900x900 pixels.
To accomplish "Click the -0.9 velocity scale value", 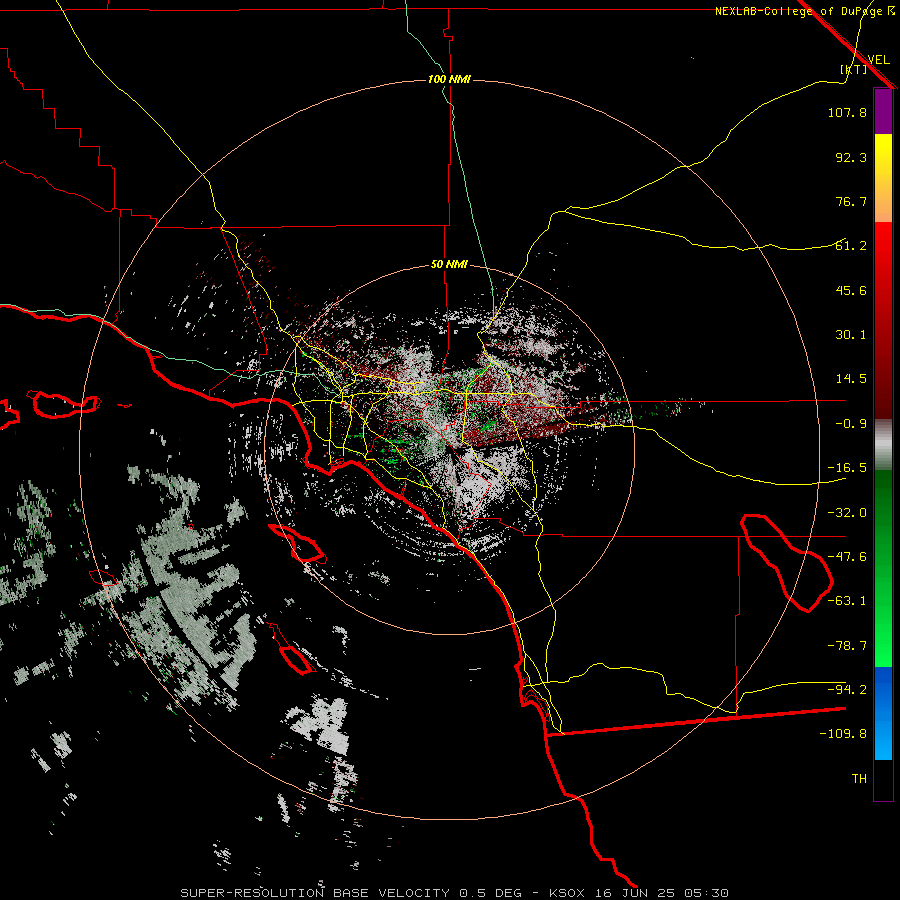I will (851, 424).
